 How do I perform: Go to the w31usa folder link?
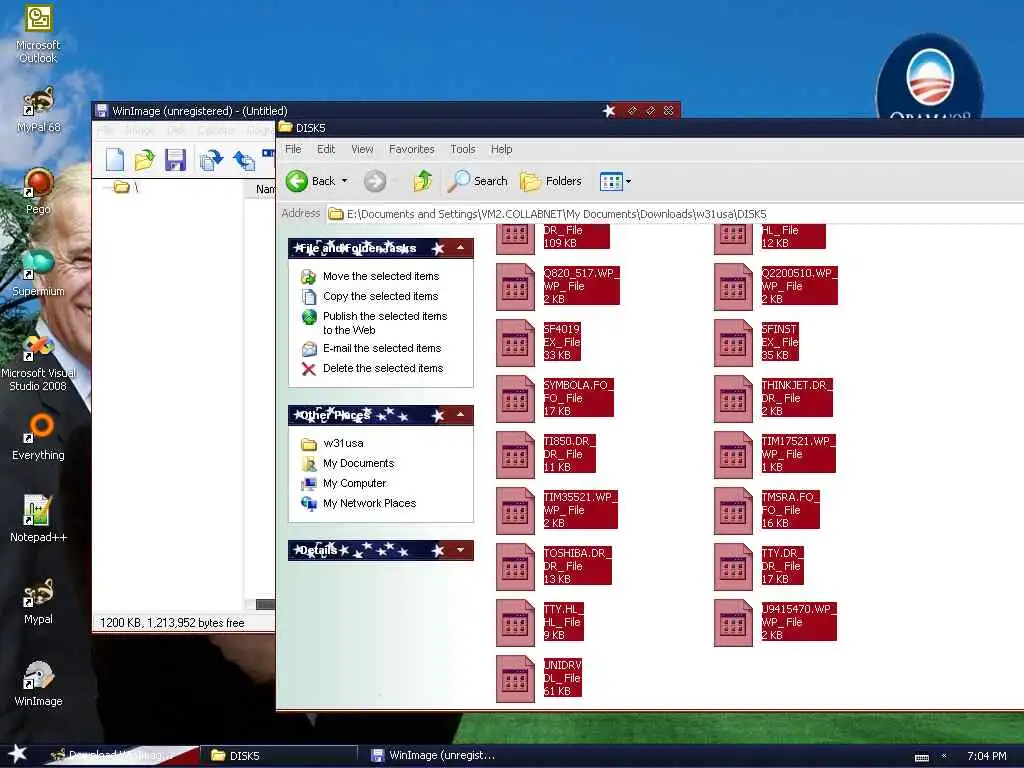344,443
